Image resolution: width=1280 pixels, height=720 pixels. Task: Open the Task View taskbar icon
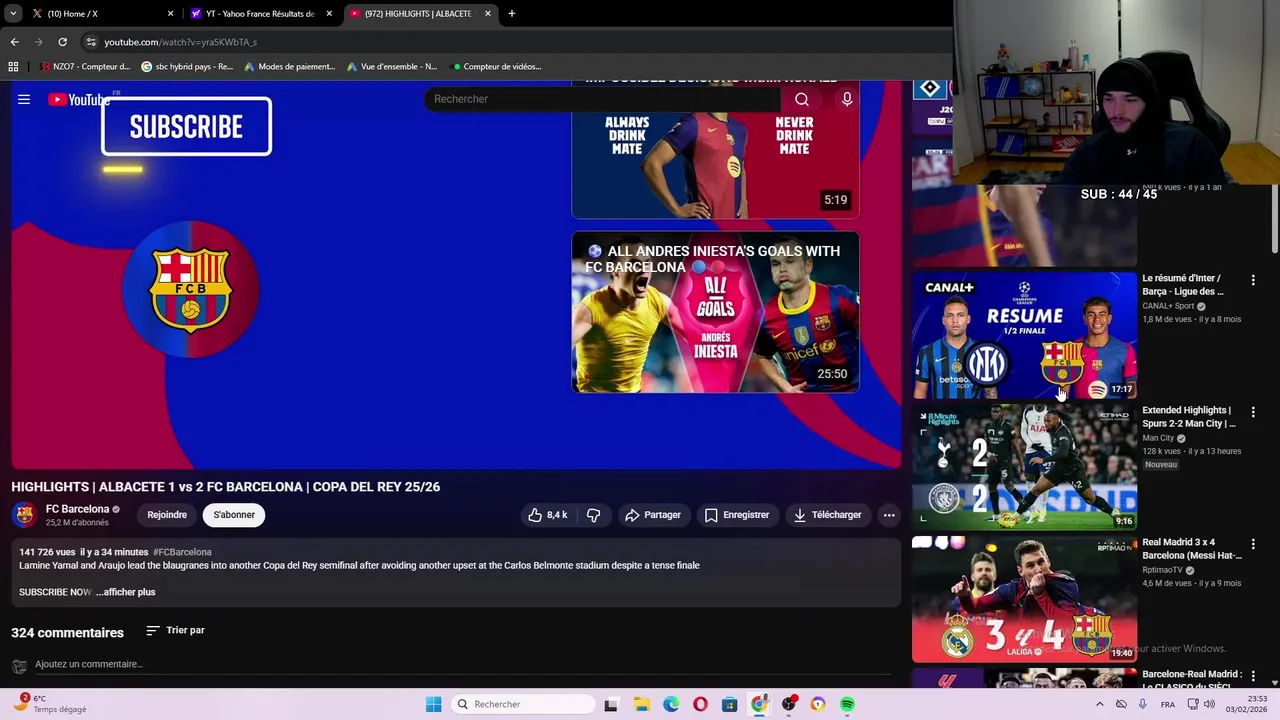611,704
